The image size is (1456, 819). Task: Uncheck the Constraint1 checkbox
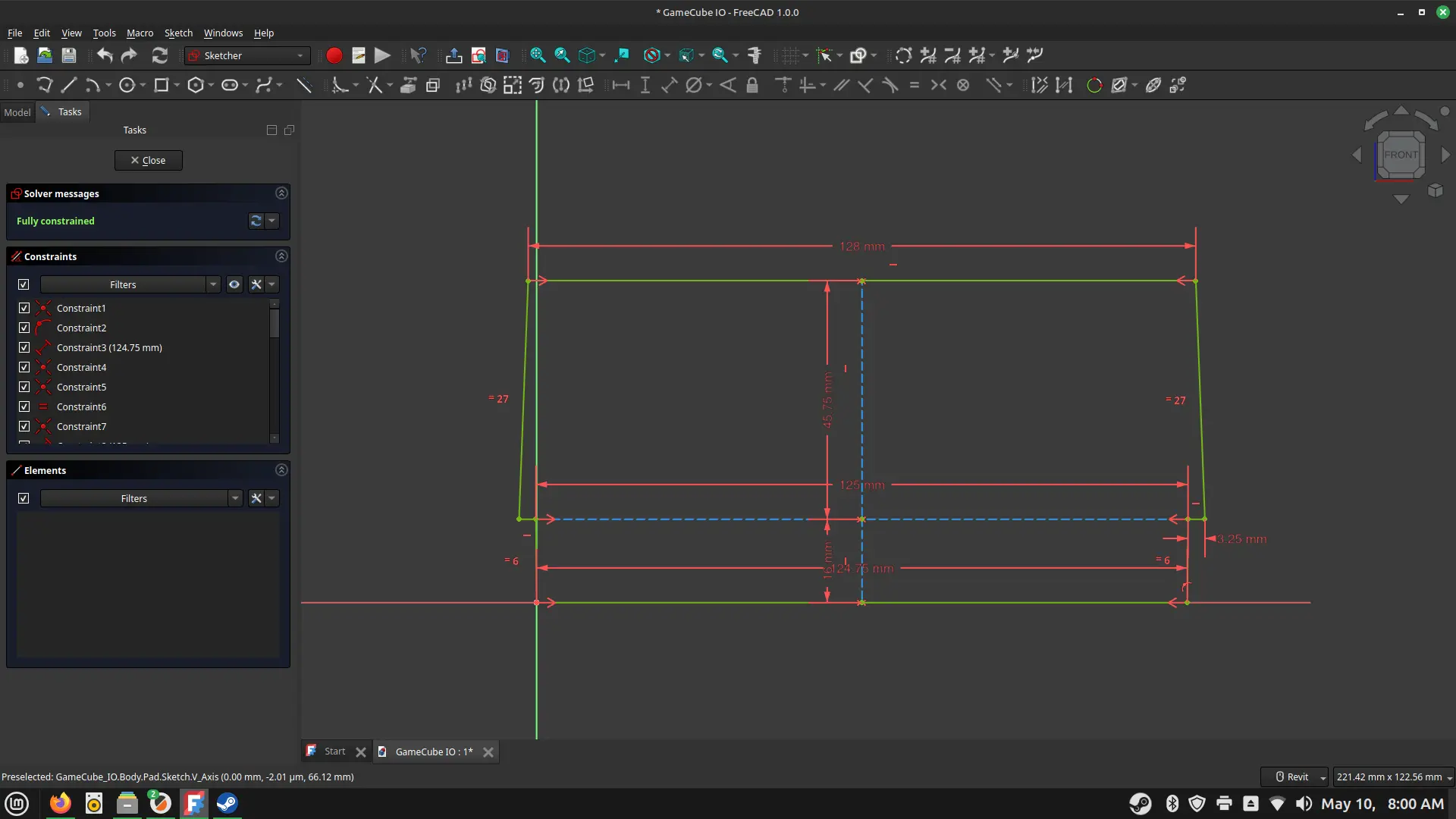24,308
